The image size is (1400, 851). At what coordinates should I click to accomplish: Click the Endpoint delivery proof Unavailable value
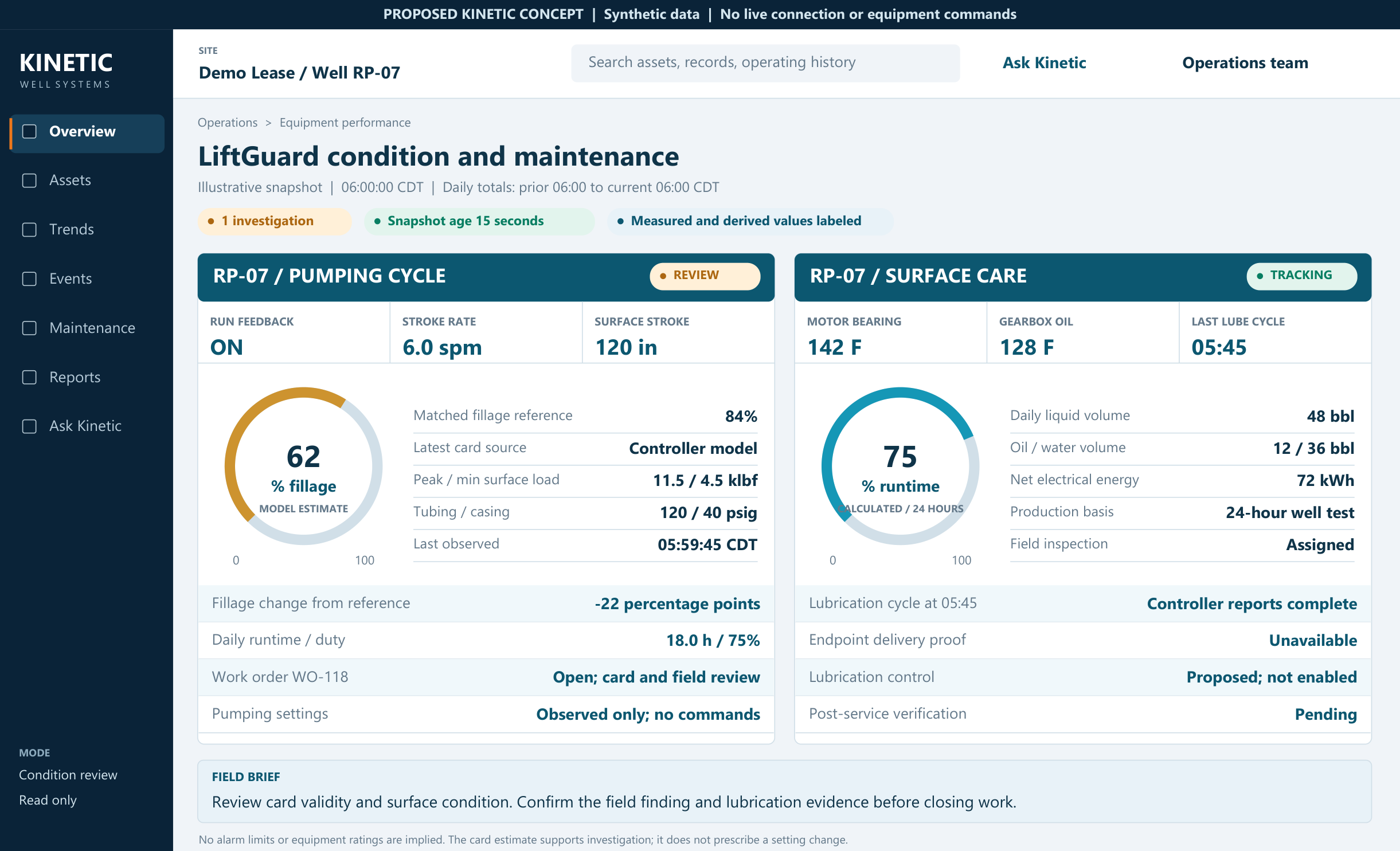pyautogui.click(x=1313, y=641)
